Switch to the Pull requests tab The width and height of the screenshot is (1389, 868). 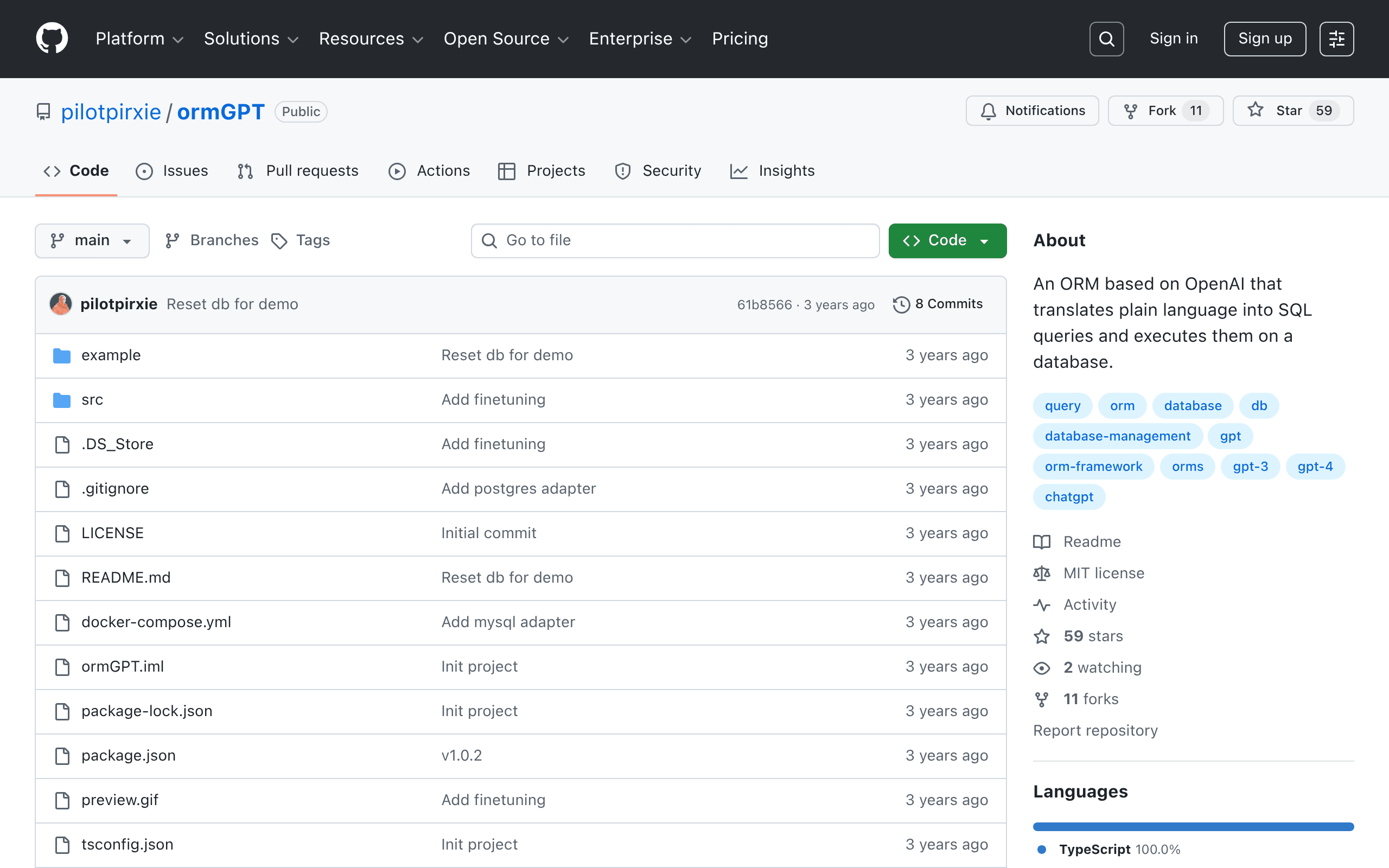click(298, 171)
